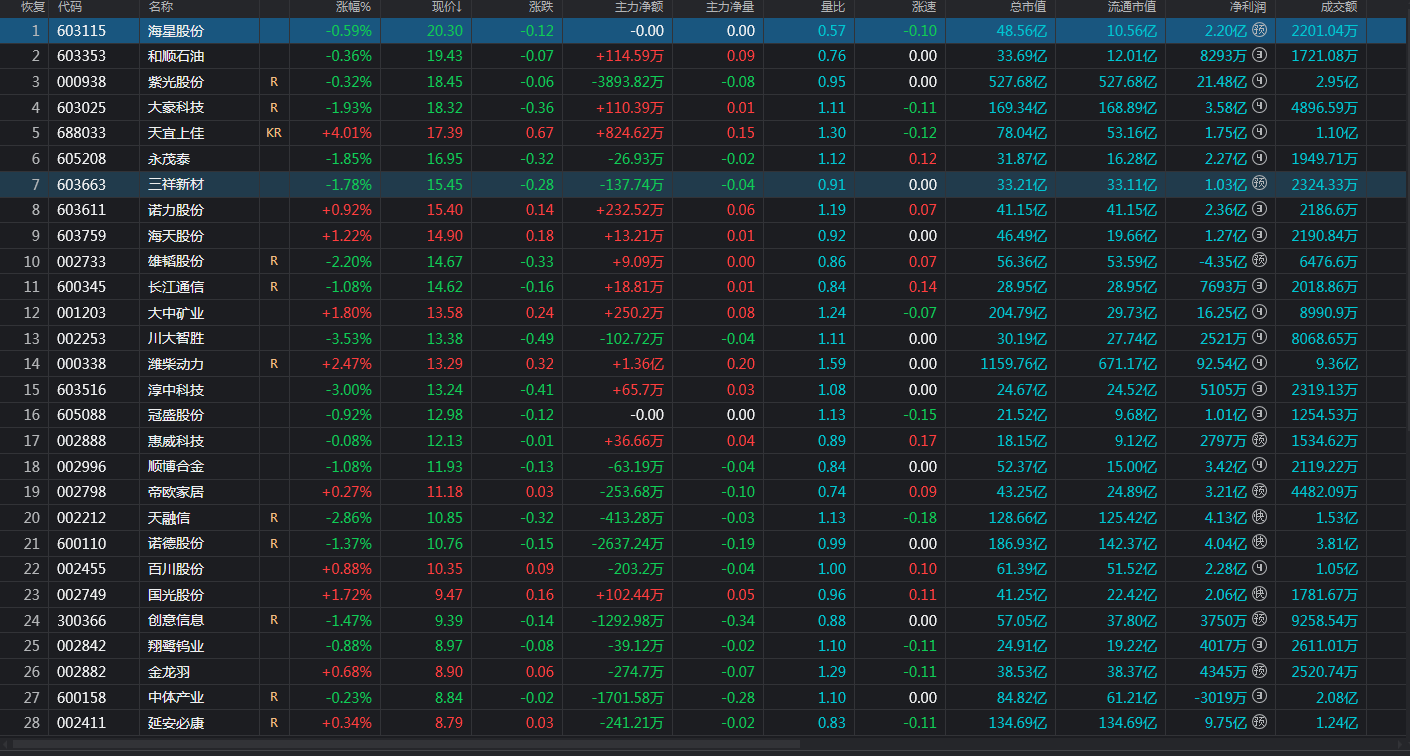Screen dimensions: 1410x756
Task: Select the stock name 海星股份
Action: [x=176, y=31]
